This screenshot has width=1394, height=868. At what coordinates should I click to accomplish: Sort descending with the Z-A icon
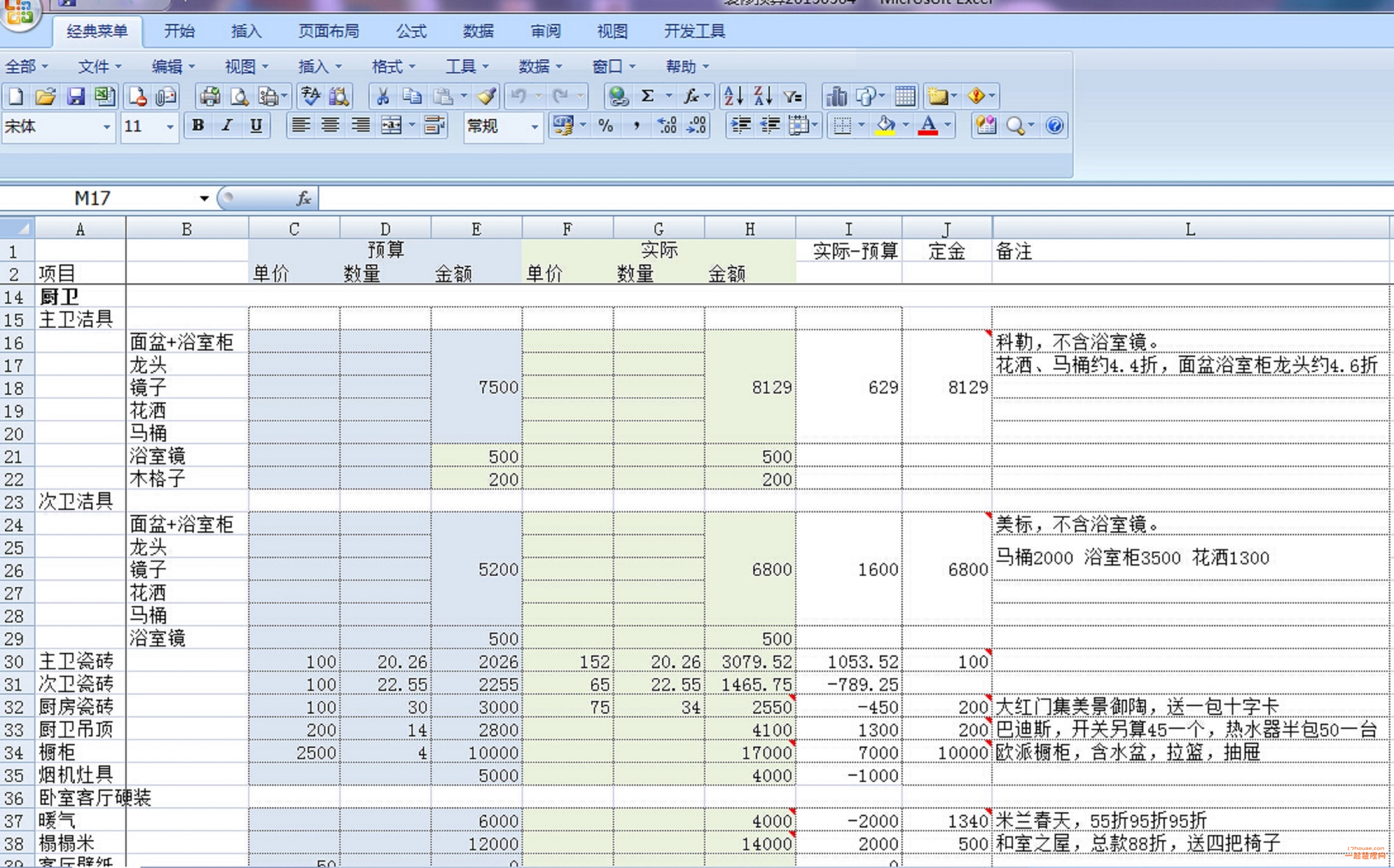click(763, 96)
